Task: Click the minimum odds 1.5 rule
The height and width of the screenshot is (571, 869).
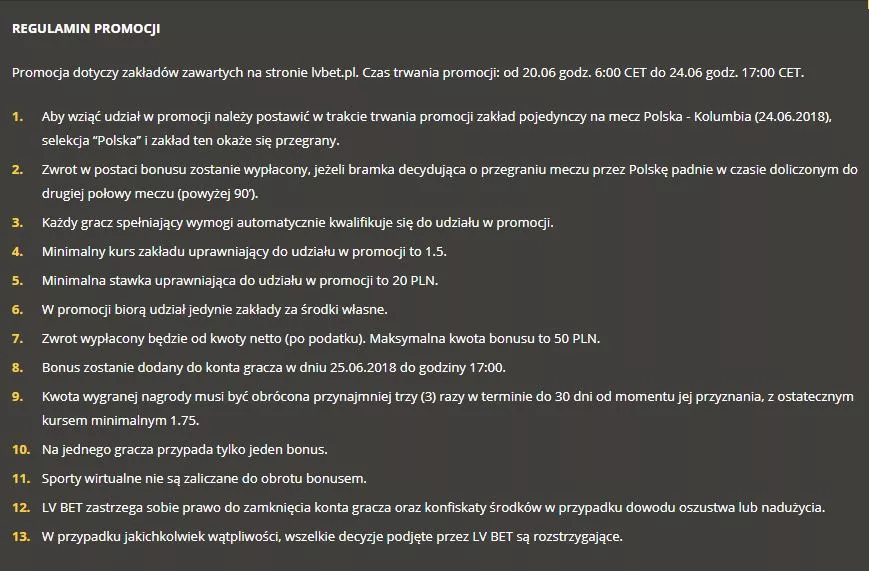Action: coord(244,252)
